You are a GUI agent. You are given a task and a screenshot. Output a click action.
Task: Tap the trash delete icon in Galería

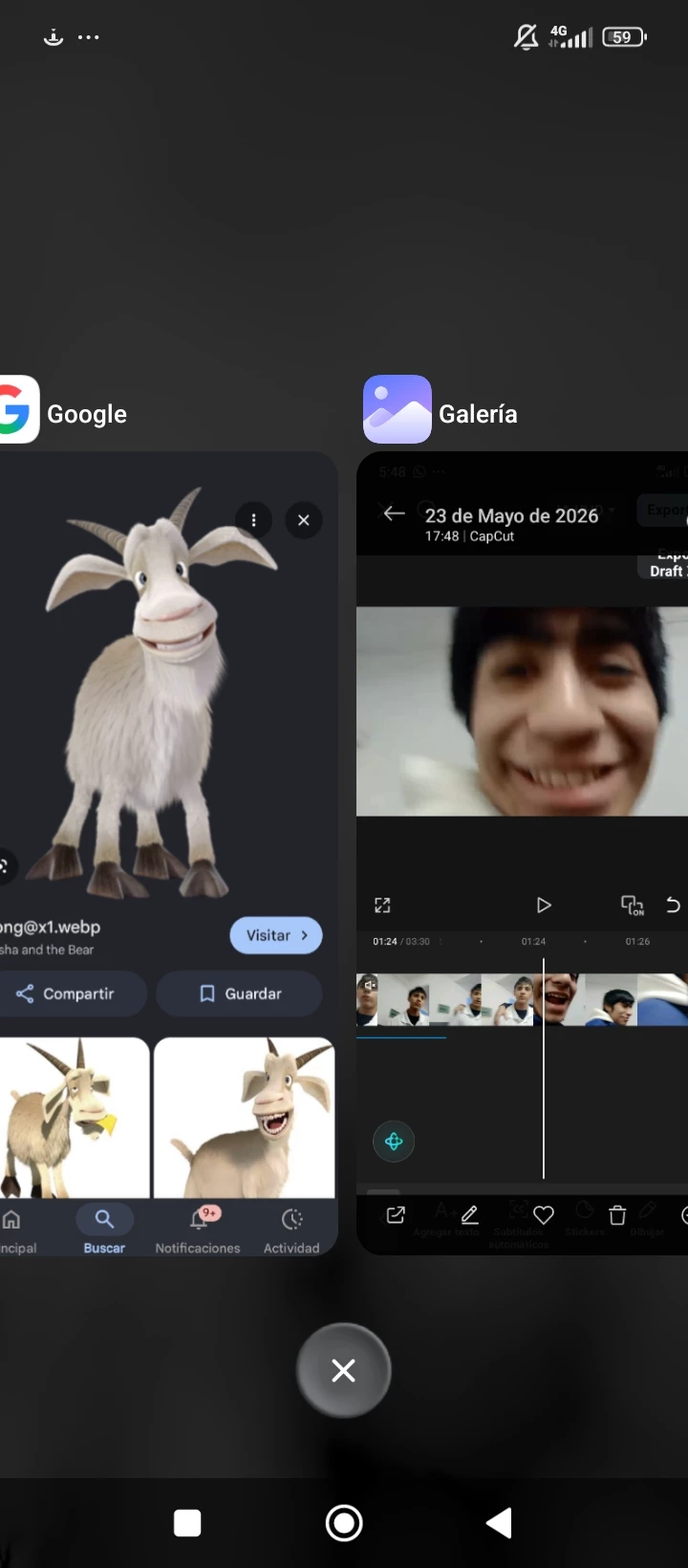(617, 1215)
